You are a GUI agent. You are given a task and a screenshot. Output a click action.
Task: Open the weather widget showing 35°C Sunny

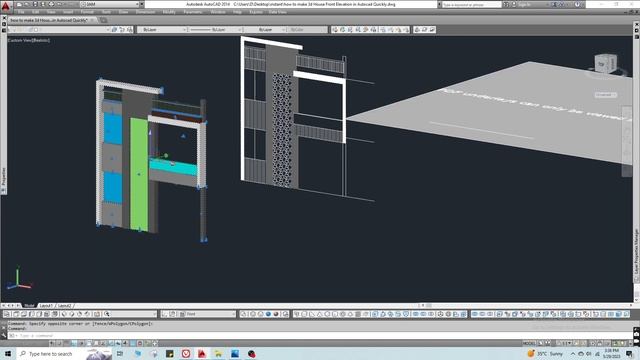click(x=545, y=353)
